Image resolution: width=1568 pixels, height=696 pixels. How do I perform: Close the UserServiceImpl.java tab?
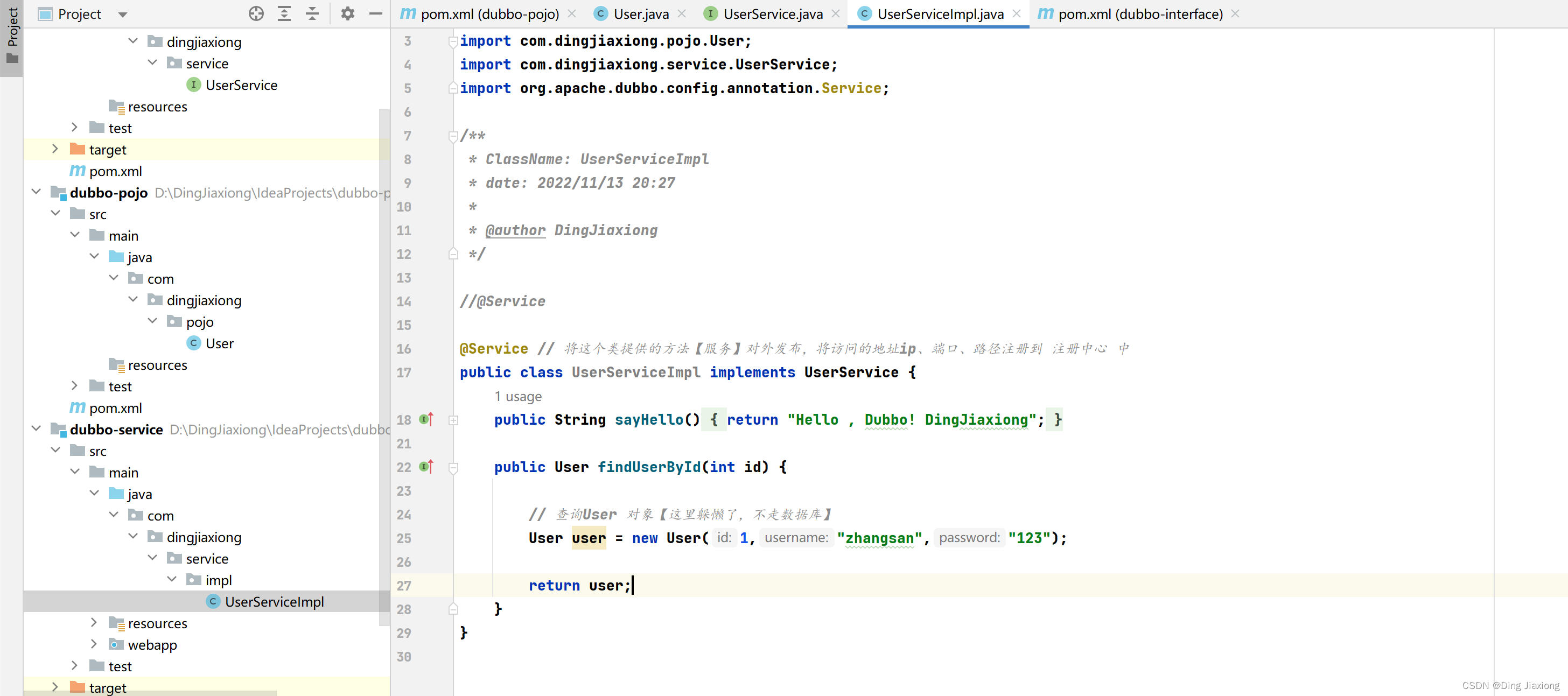coord(1017,13)
